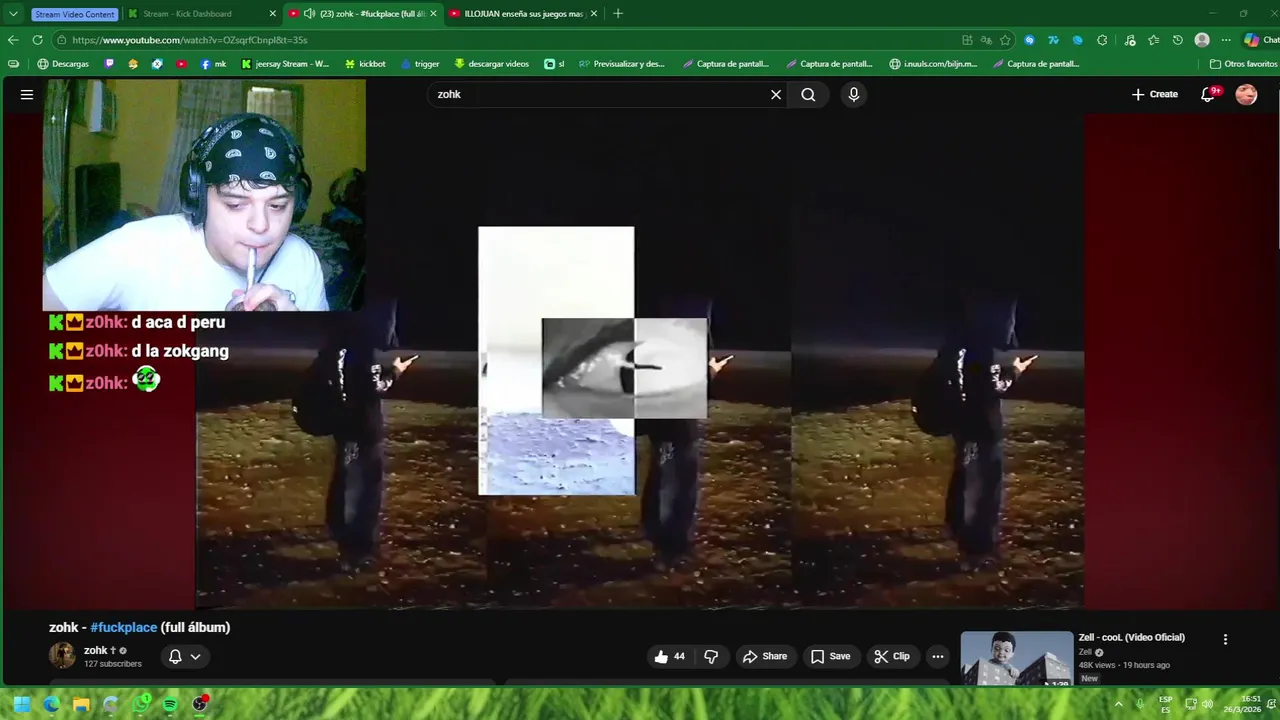1280x720 pixels.
Task: Add this page to favorites with star
Action: [x=1005, y=40]
